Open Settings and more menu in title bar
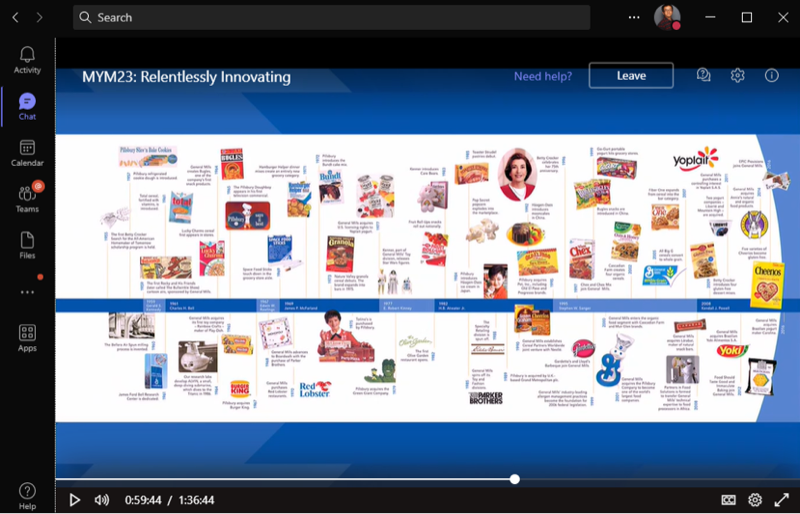This screenshot has width=800, height=514. pyautogui.click(x=633, y=17)
